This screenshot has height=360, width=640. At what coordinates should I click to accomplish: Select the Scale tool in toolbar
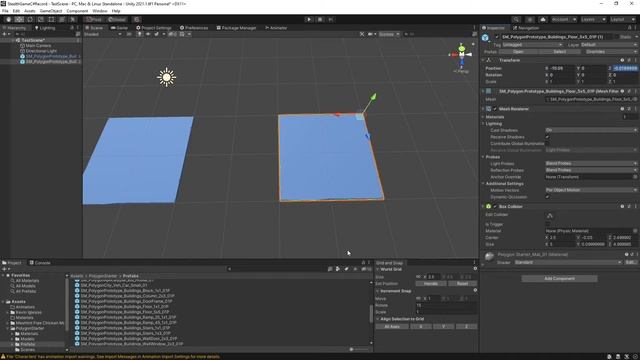[40, 19]
